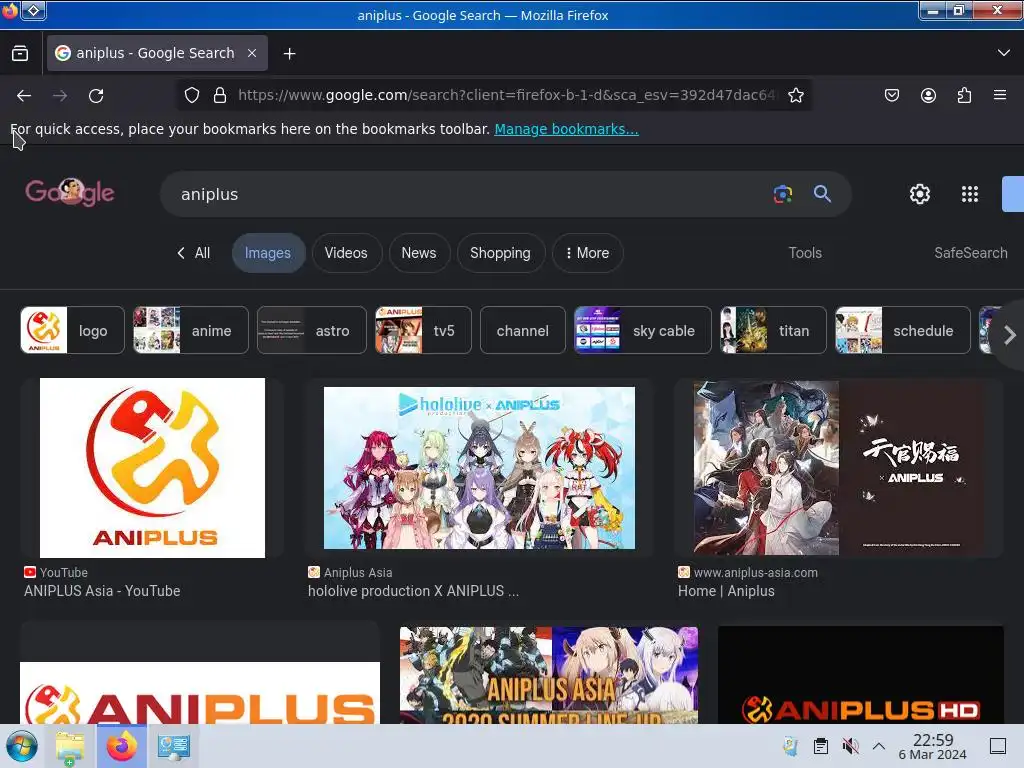Show more filter chips right arrow
This screenshot has width=1024, height=768.
(1010, 335)
